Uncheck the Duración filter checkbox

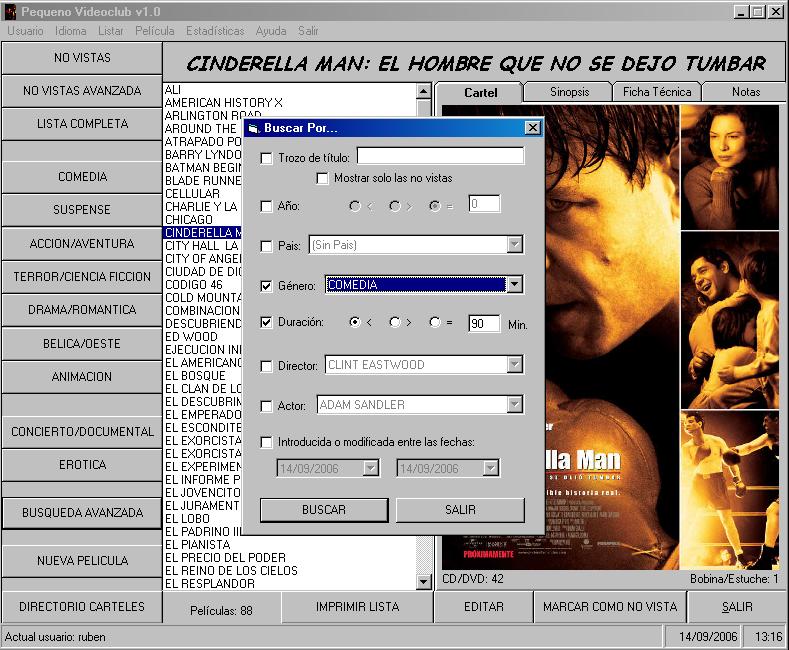pos(266,322)
